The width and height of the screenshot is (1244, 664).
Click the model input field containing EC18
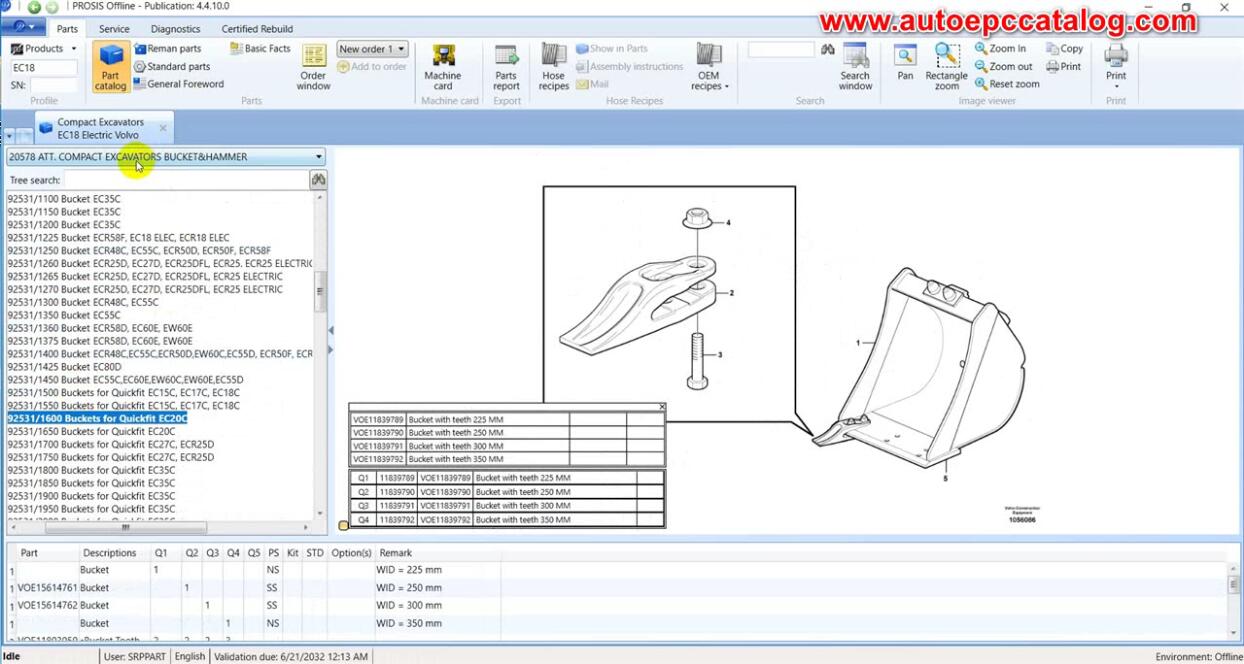click(x=43, y=68)
